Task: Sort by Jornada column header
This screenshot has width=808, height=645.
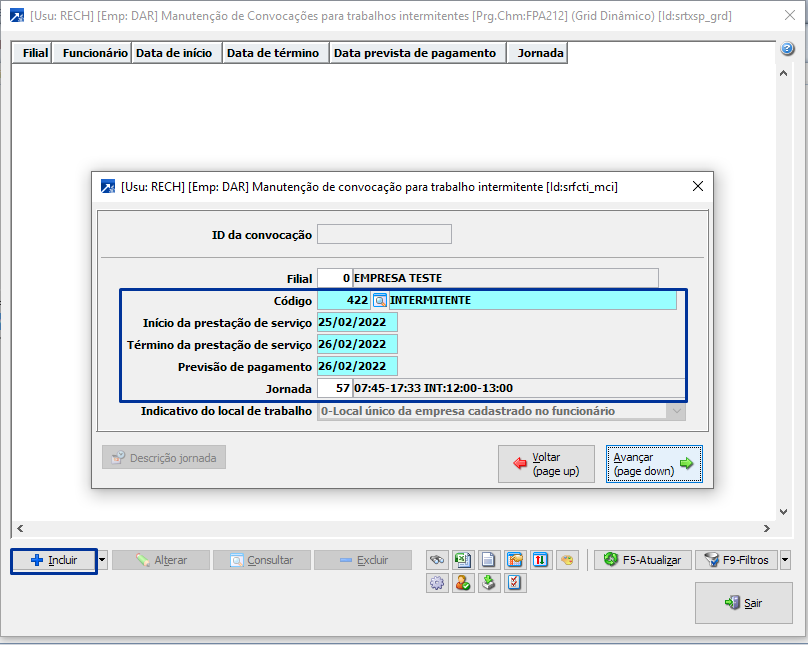Action: [537, 53]
